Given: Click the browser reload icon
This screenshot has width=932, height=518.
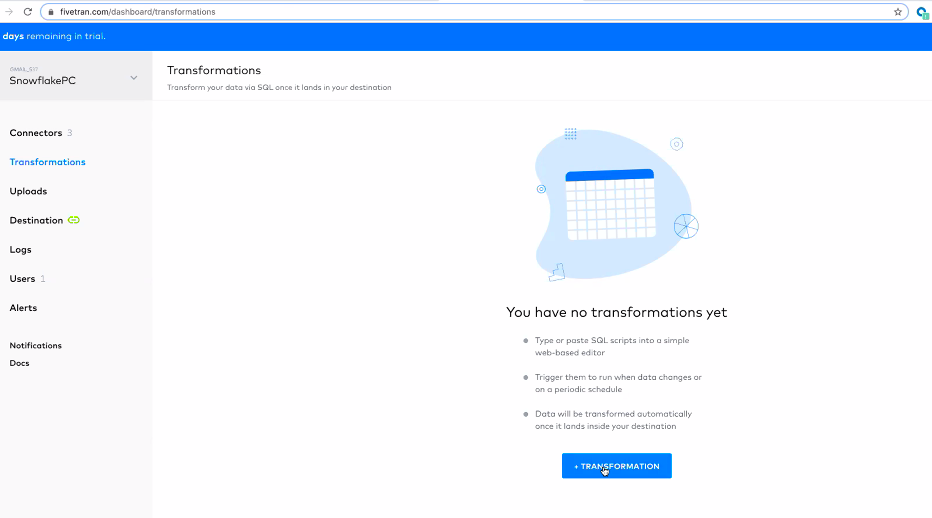Looking at the screenshot, I should click(28, 12).
